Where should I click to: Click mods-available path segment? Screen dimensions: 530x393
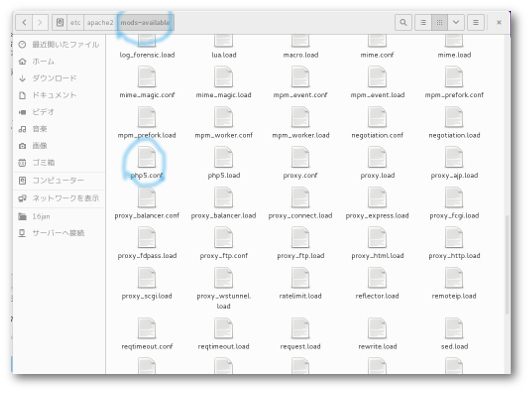[145, 23]
